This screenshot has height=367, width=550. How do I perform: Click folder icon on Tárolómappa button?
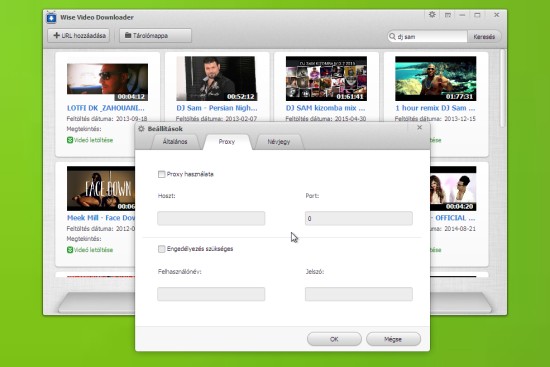pyautogui.click(x=128, y=35)
